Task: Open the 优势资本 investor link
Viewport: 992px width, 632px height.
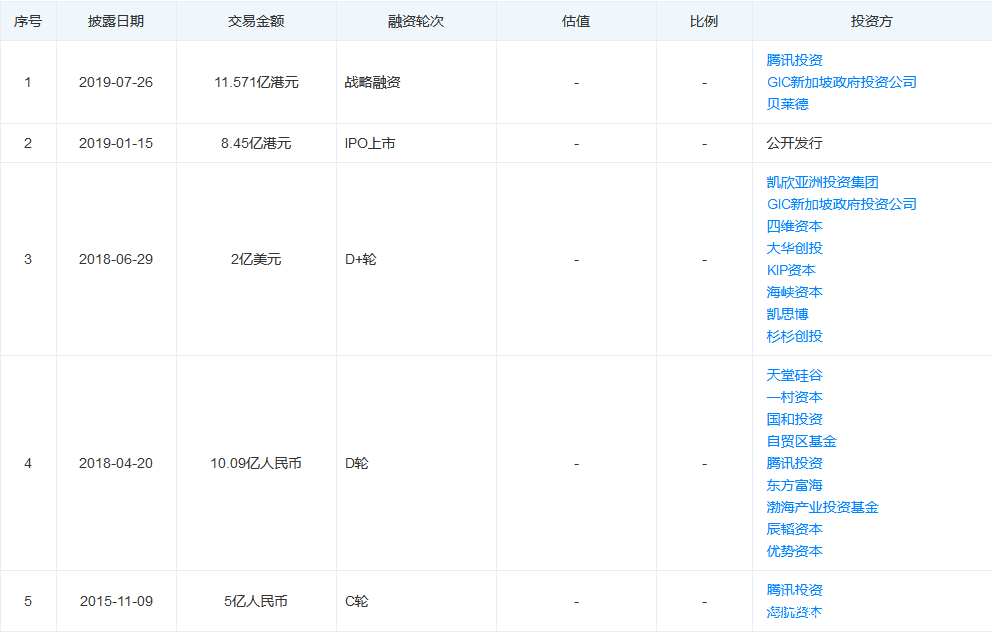Action: (x=794, y=551)
